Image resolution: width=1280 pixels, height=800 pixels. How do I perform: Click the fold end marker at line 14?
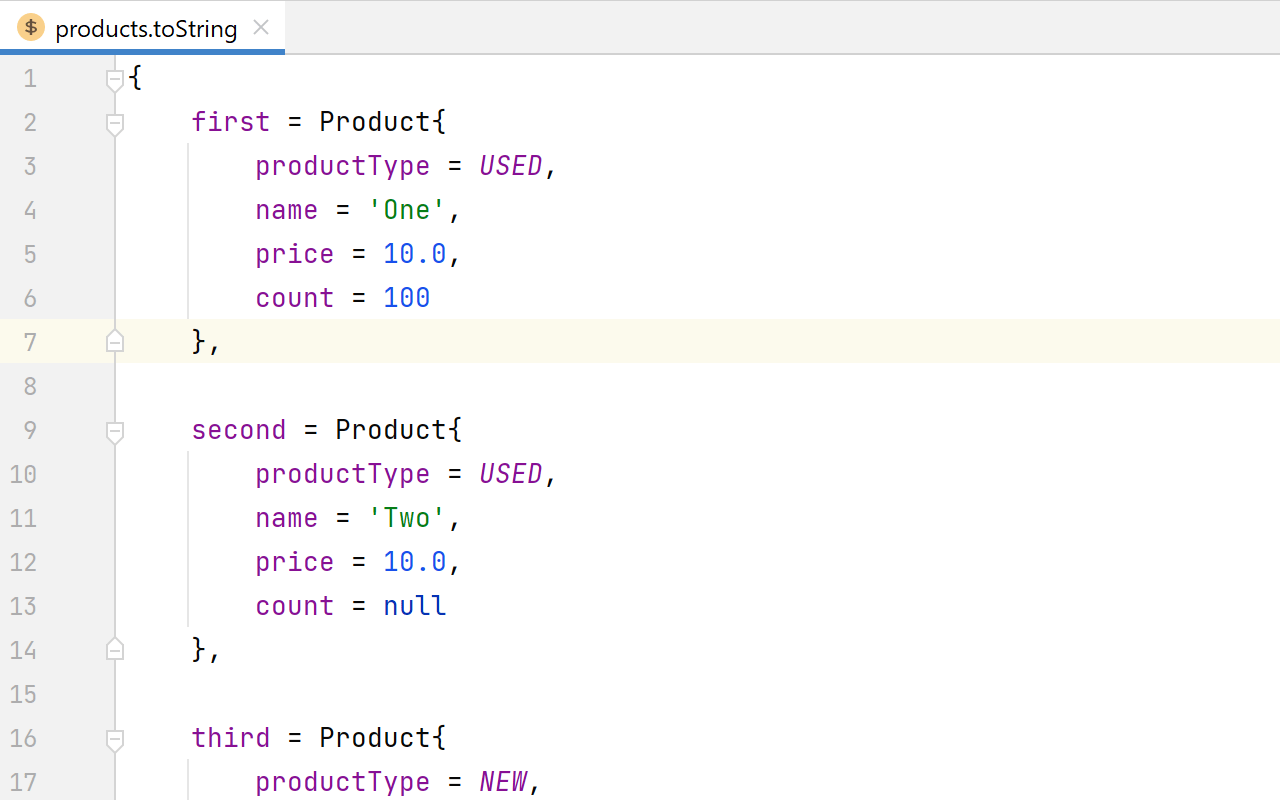click(x=114, y=649)
